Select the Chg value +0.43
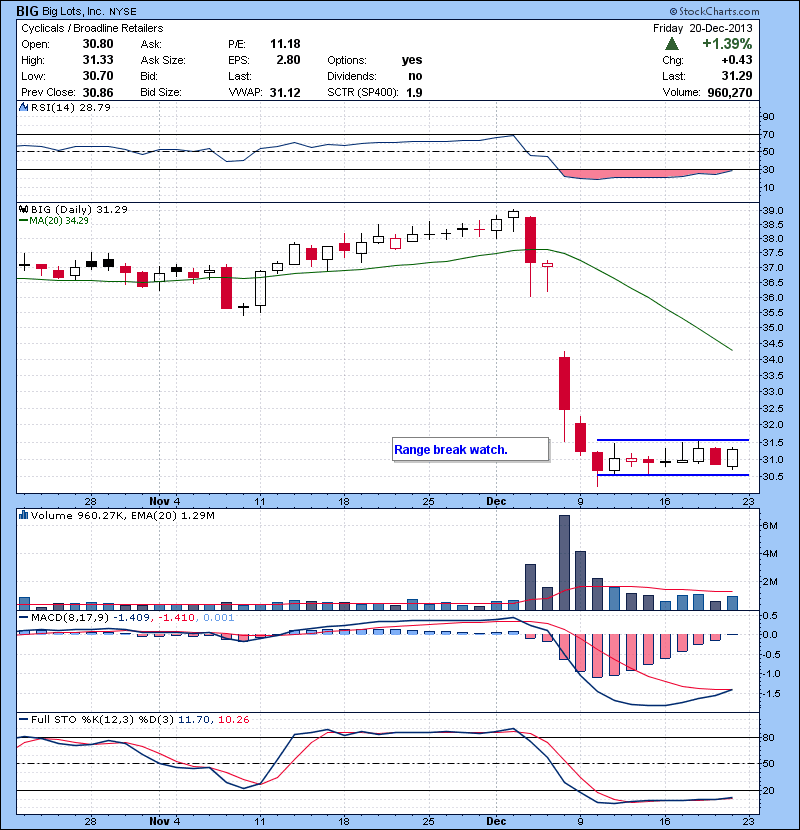Screen dimensions: 800x830 (x=736, y=60)
